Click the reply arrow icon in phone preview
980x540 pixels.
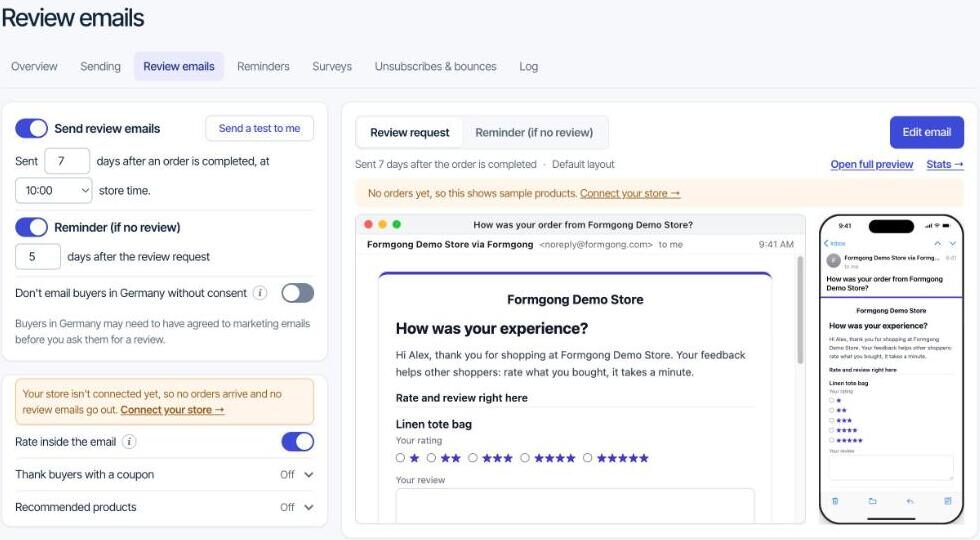click(910, 501)
